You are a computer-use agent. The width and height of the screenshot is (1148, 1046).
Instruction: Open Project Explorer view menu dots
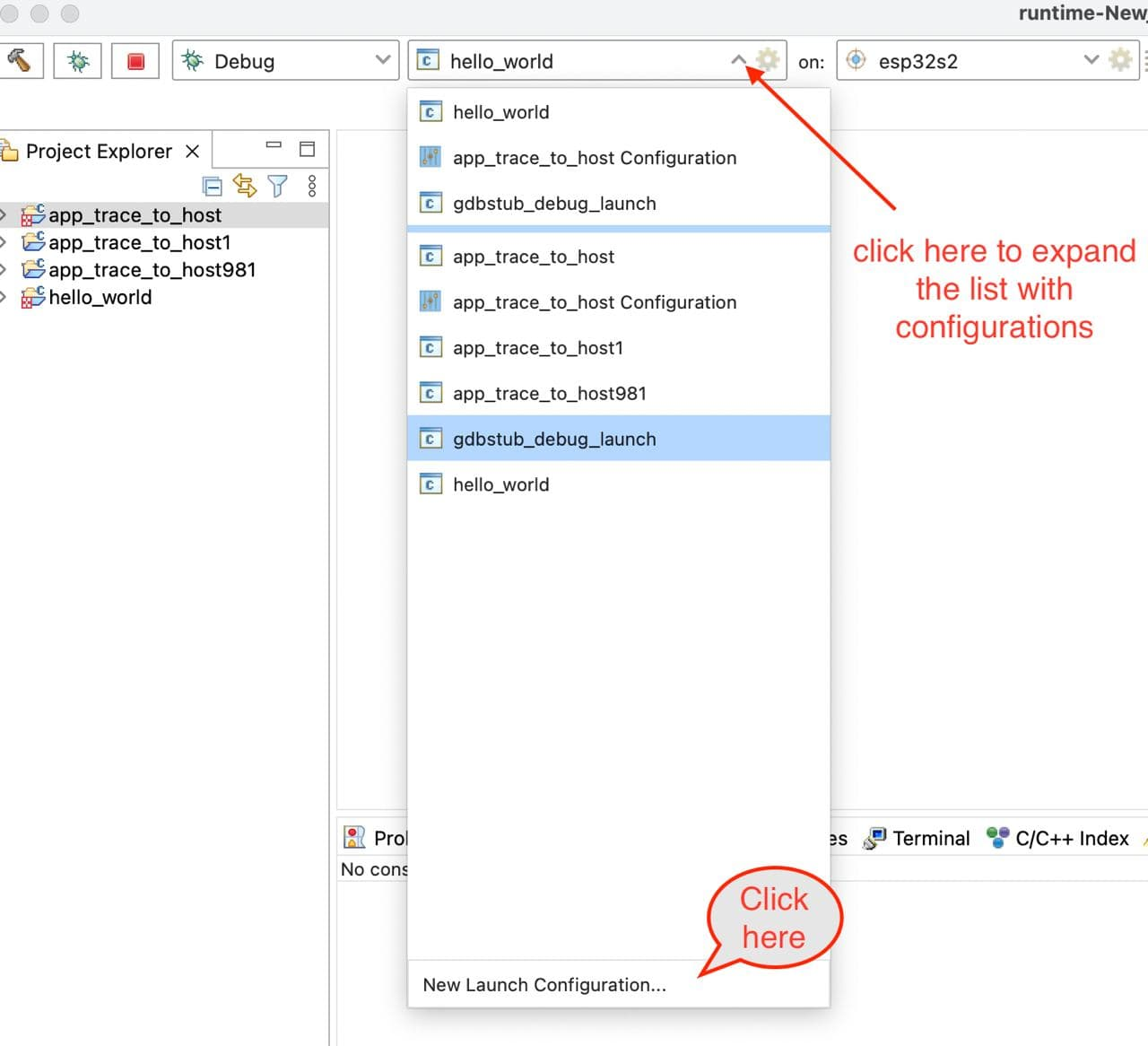pyautogui.click(x=312, y=186)
